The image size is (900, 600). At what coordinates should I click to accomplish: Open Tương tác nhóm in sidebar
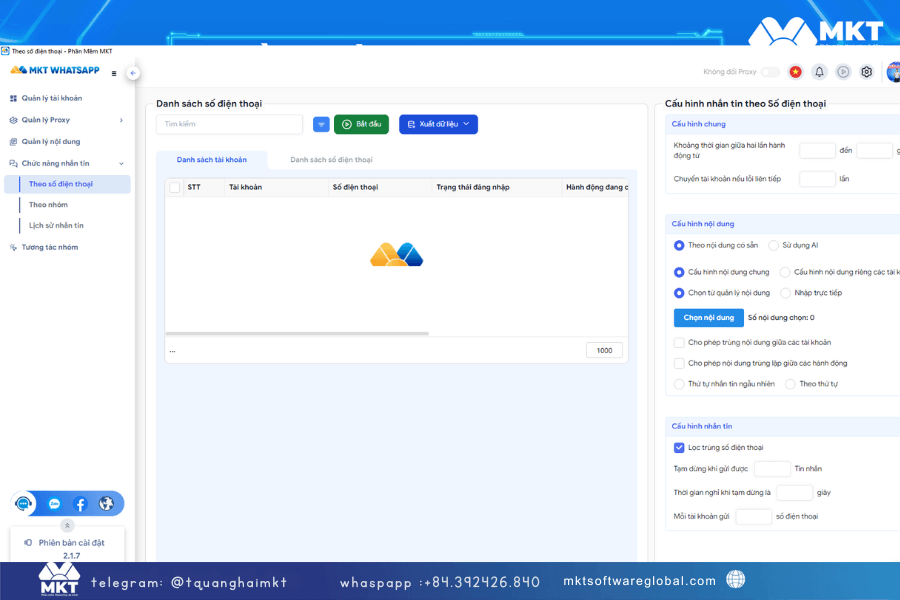[x=49, y=247]
